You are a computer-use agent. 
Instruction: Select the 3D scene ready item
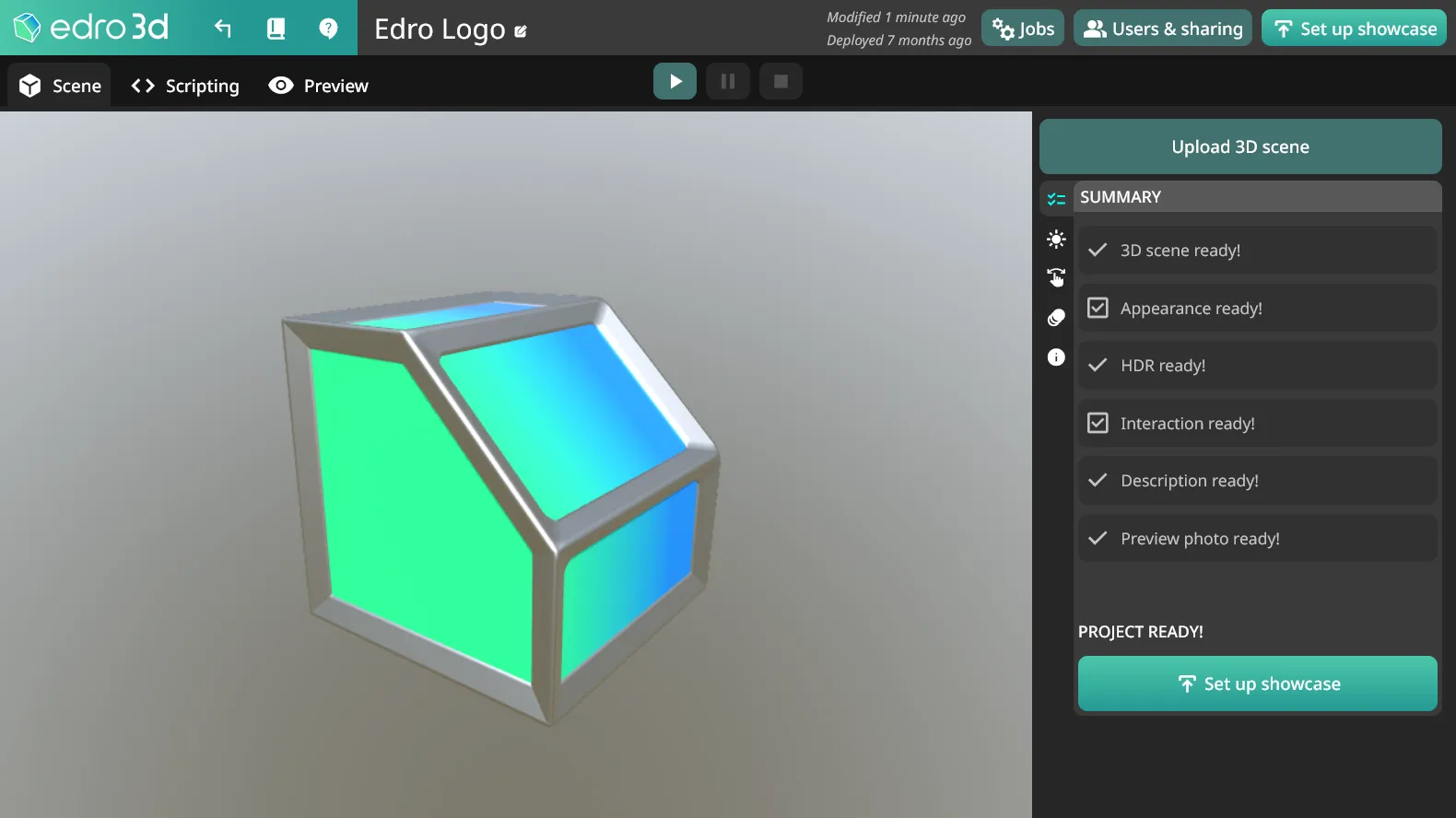point(1258,251)
